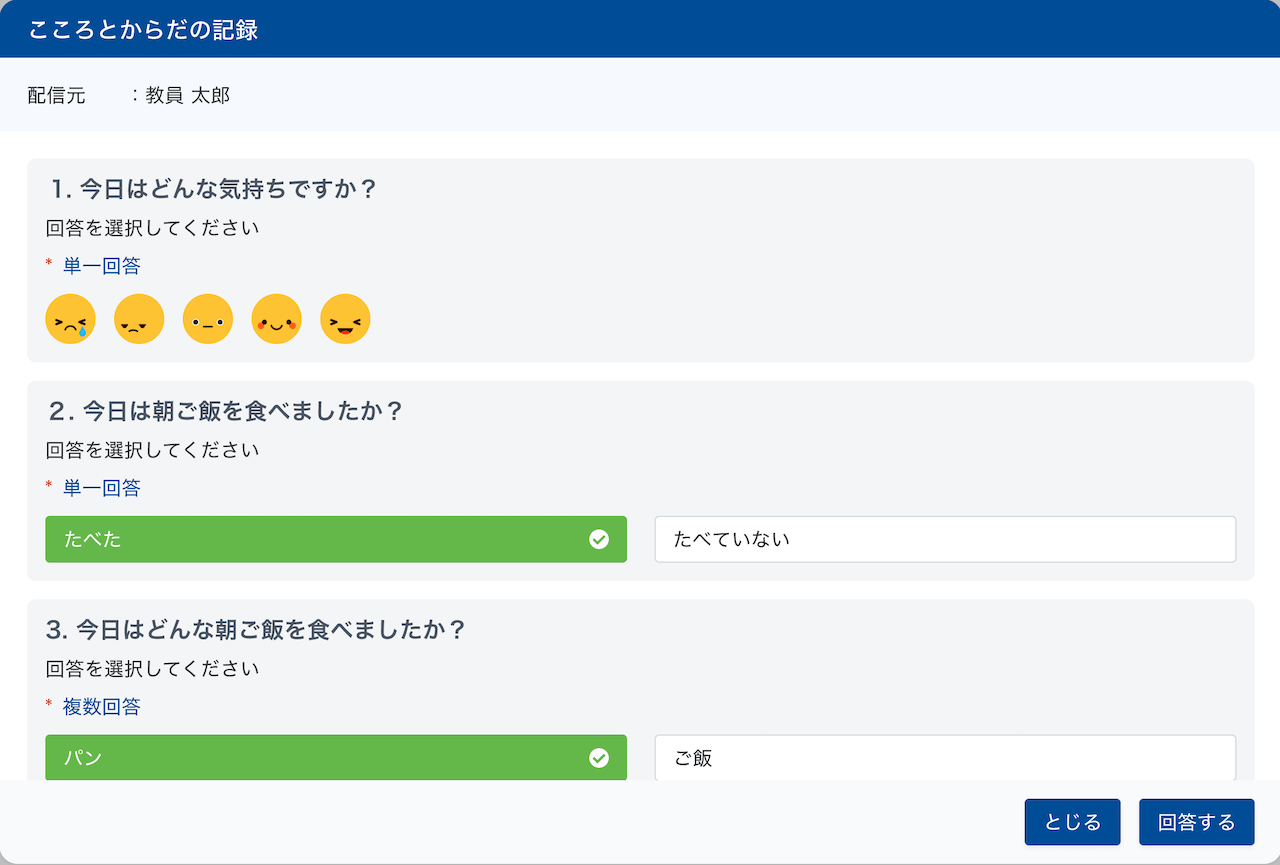The width and height of the screenshot is (1280, 865).
Task: Click the 複数回答 label in question 3
Action: click(x=102, y=707)
